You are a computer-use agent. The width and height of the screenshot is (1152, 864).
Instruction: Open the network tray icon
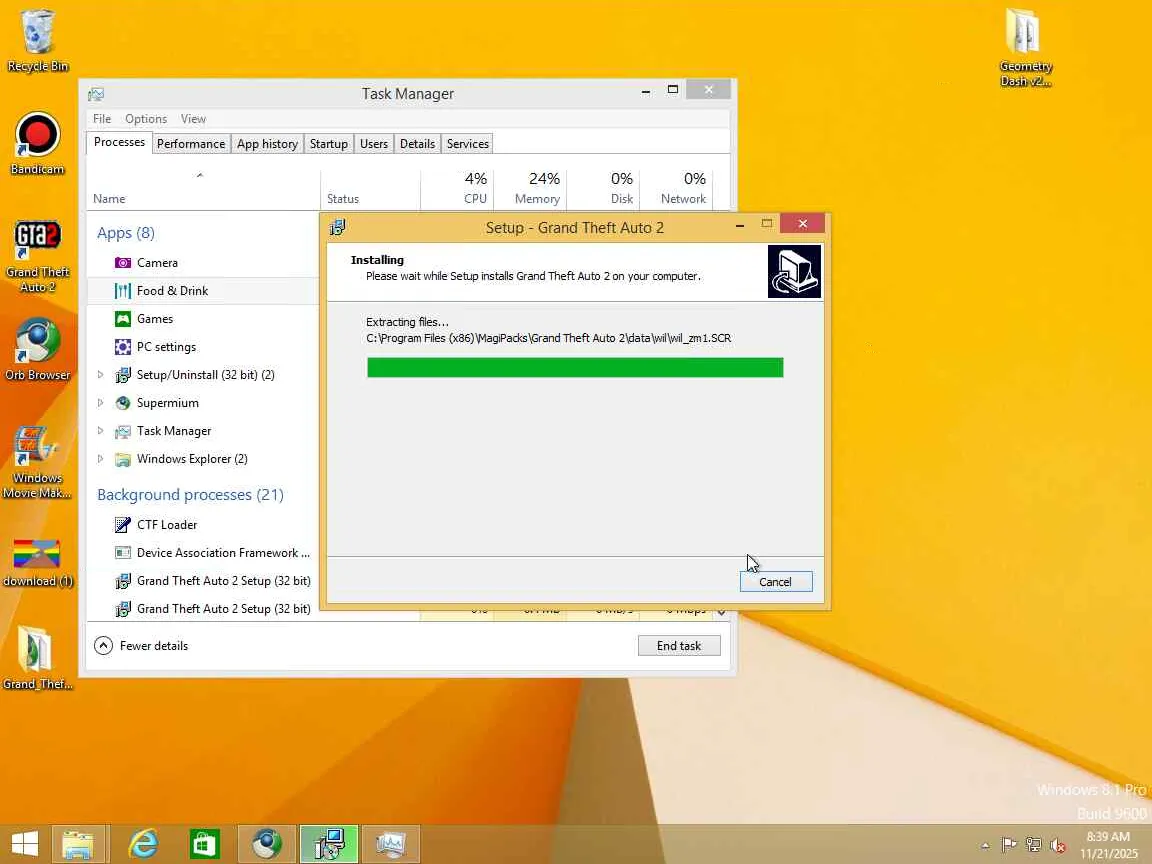(x=1034, y=845)
